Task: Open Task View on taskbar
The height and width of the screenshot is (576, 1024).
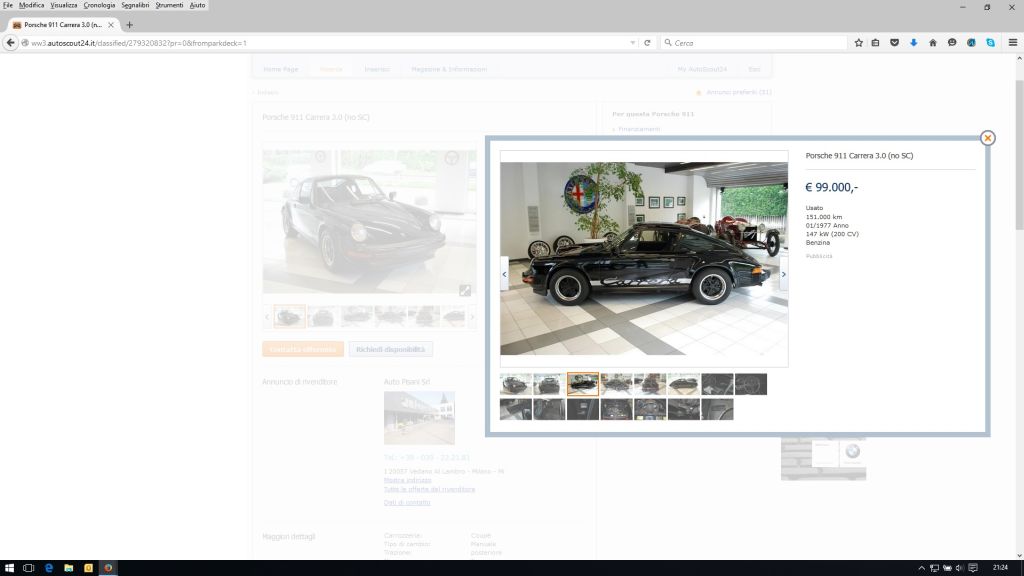Action: [x=29, y=568]
